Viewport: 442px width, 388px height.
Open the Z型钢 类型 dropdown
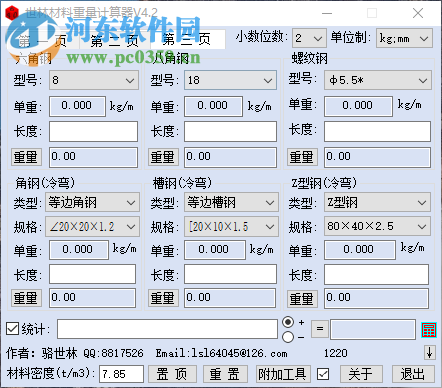coord(377,202)
